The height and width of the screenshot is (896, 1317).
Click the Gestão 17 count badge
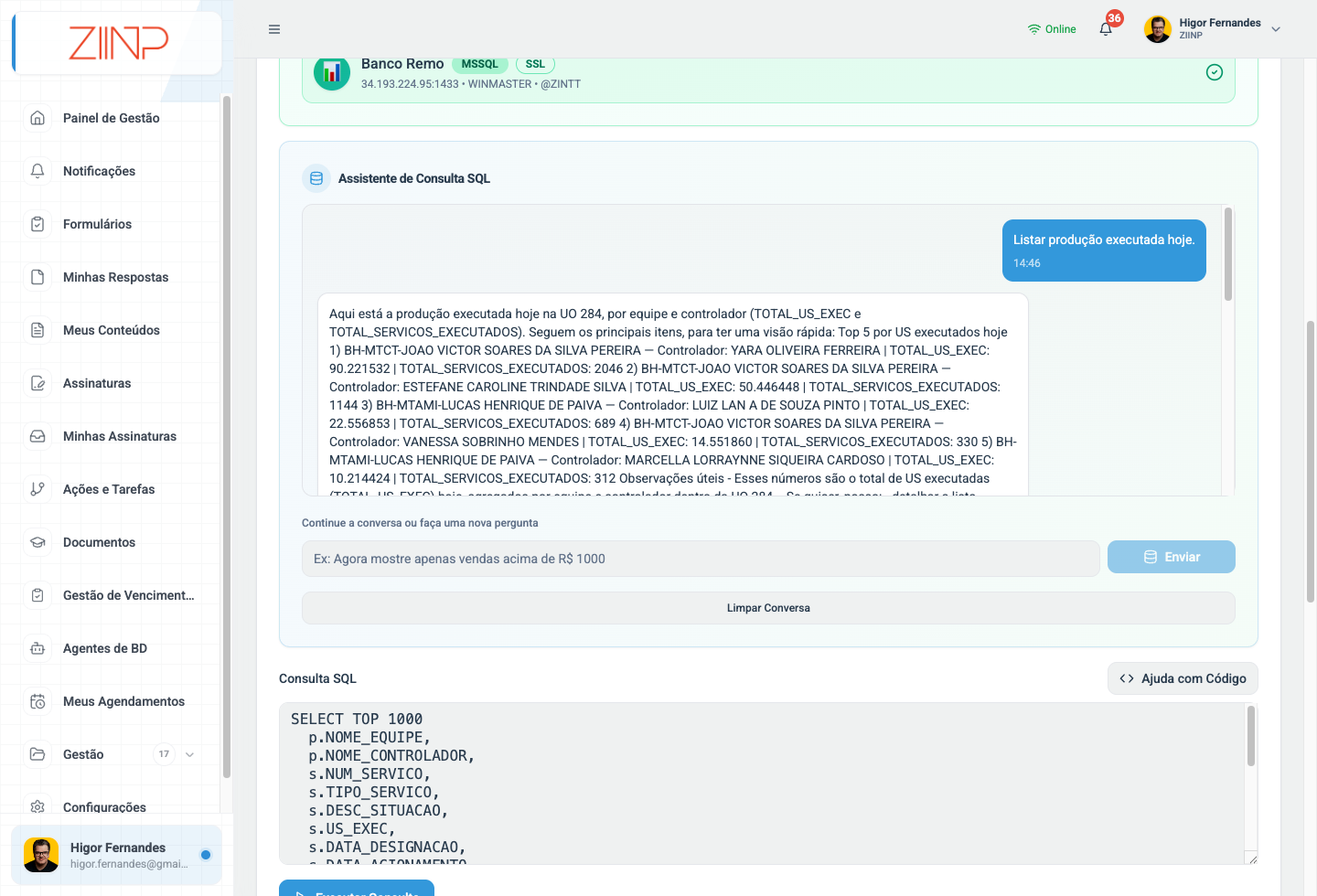(164, 754)
